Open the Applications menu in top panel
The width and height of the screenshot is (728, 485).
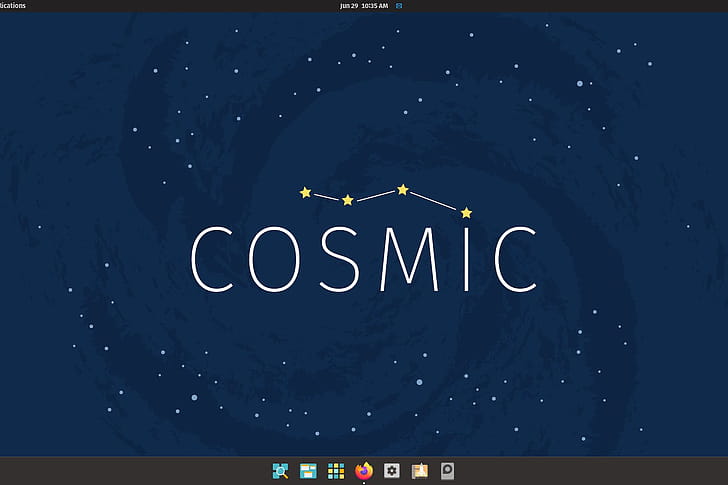[x=13, y=5]
